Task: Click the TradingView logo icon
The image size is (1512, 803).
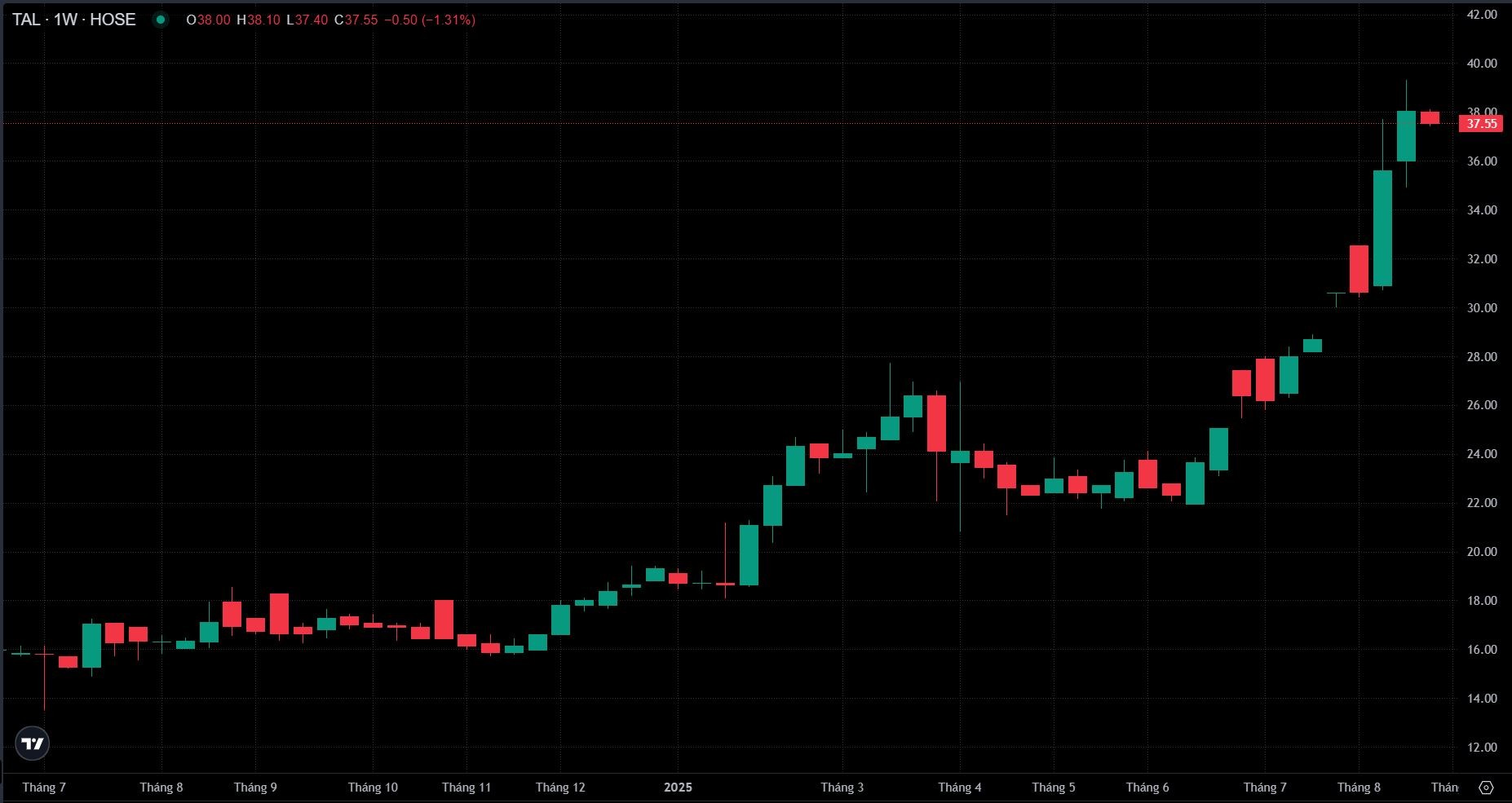Action: (x=33, y=743)
